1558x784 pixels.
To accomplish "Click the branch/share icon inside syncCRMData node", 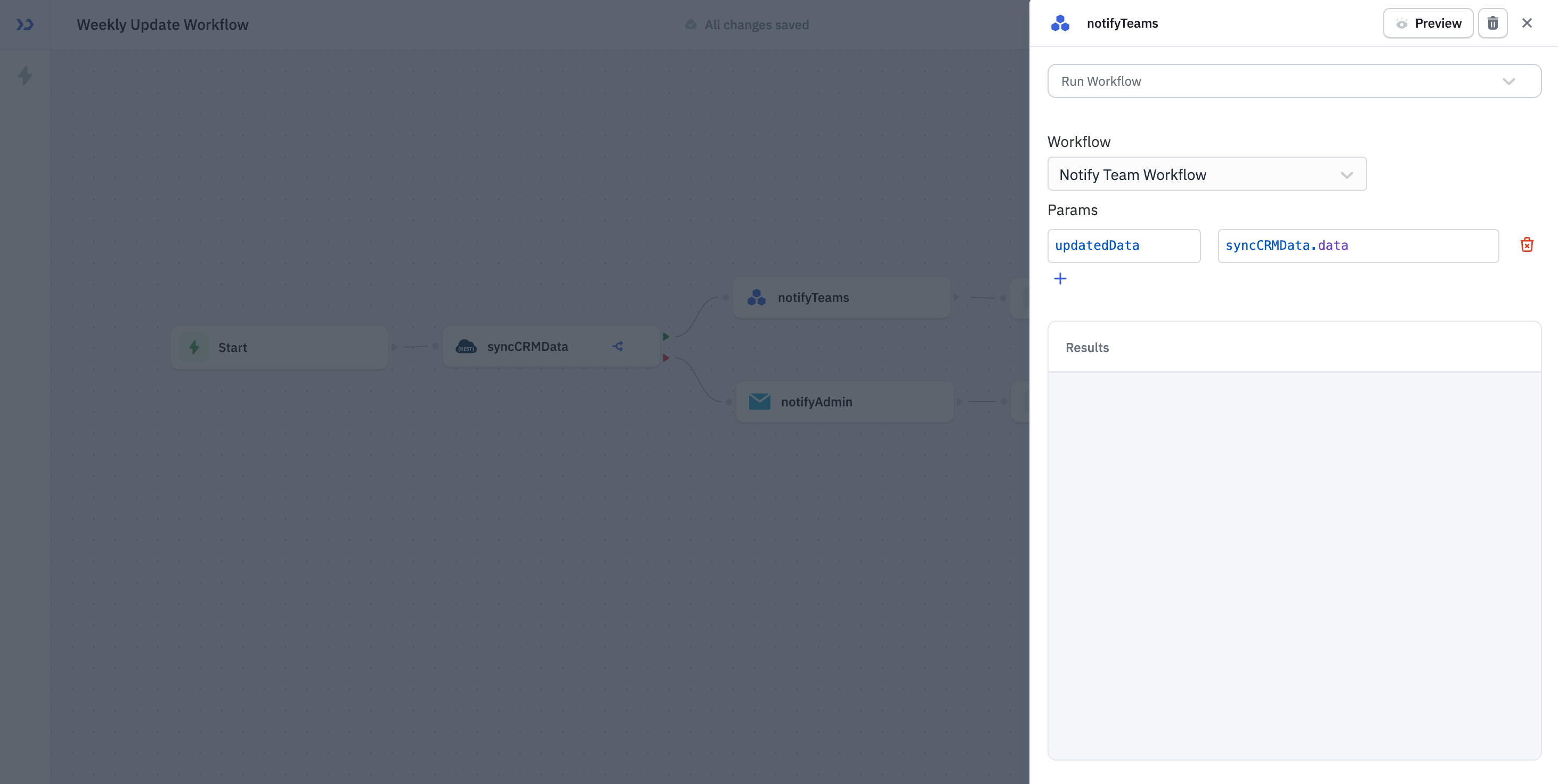I will pyautogui.click(x=618, y=346).
